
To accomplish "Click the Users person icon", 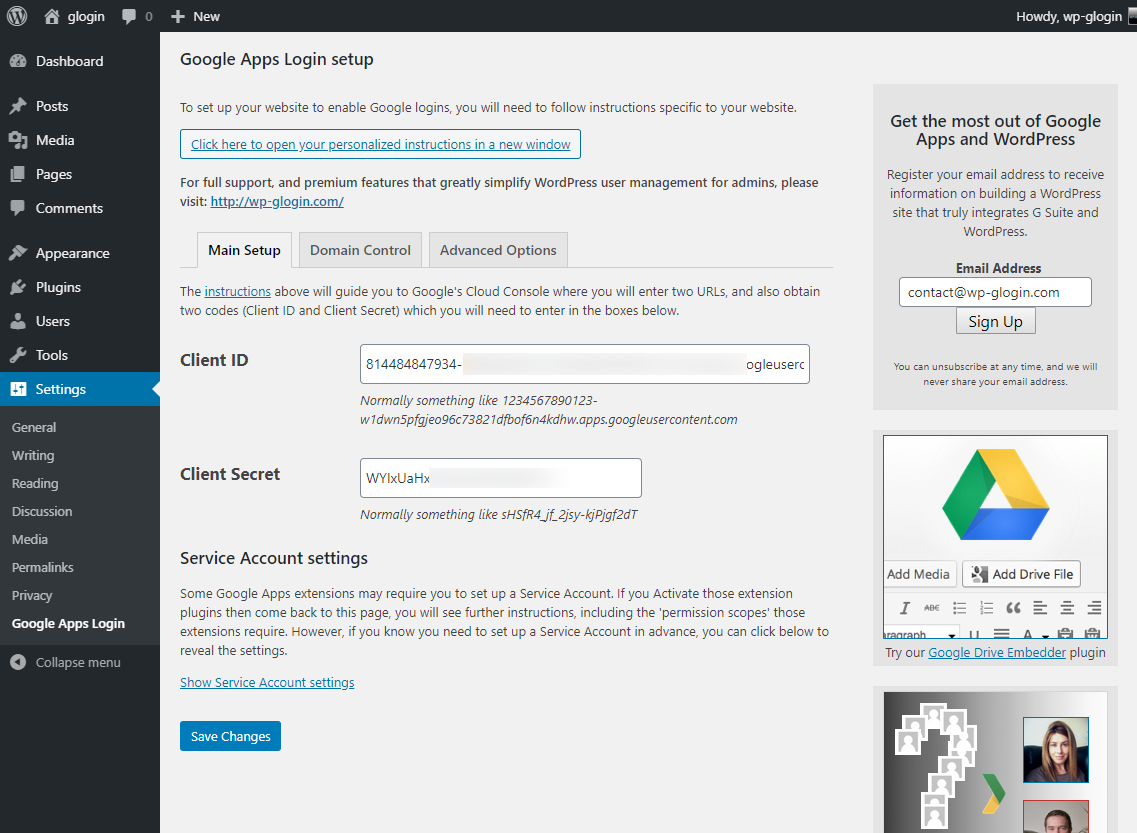I will (x=18, y=321).
